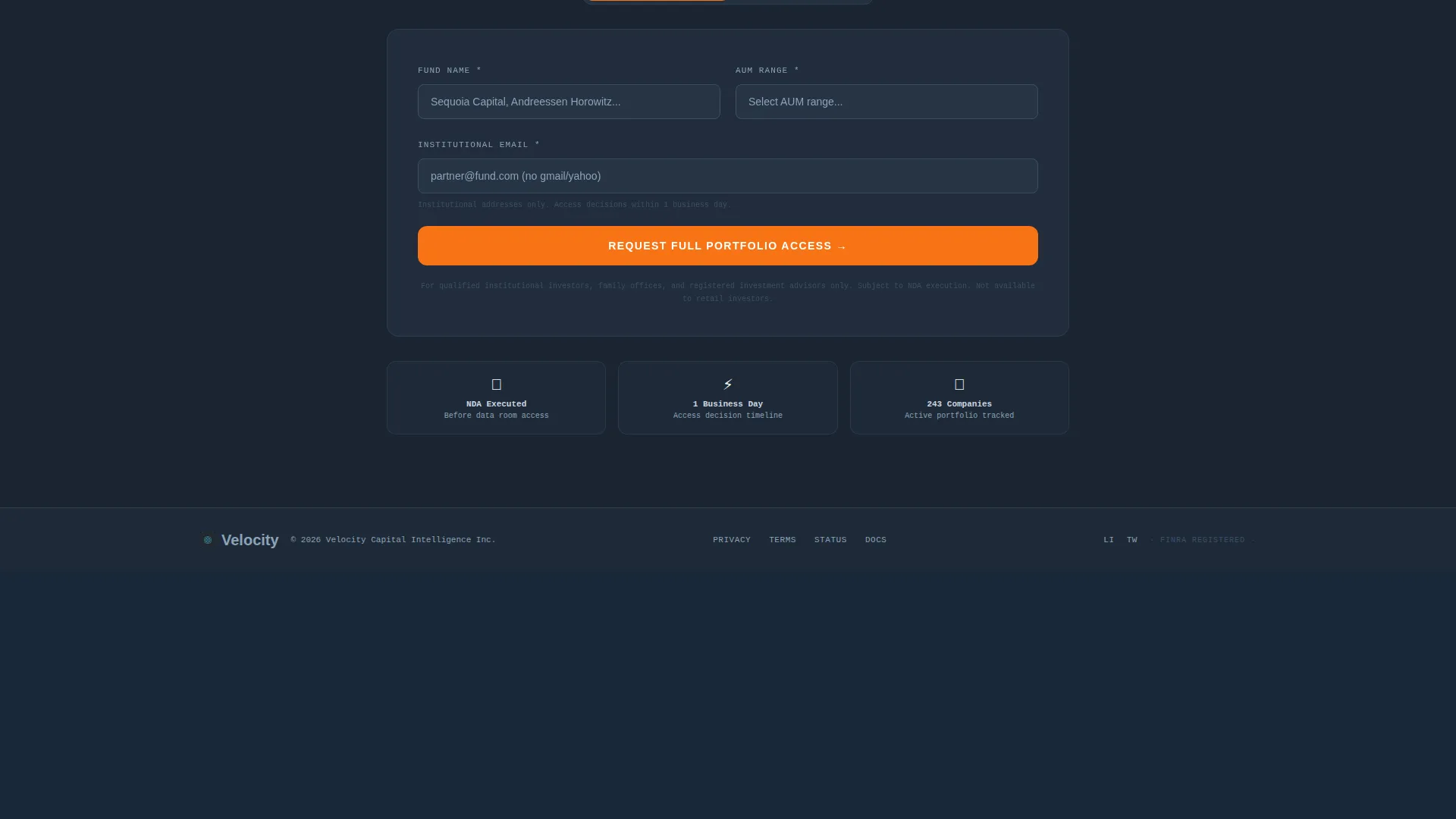Open the Docs footer link
The height and width of the screenshot is (819, 1456).
(876, 540)
